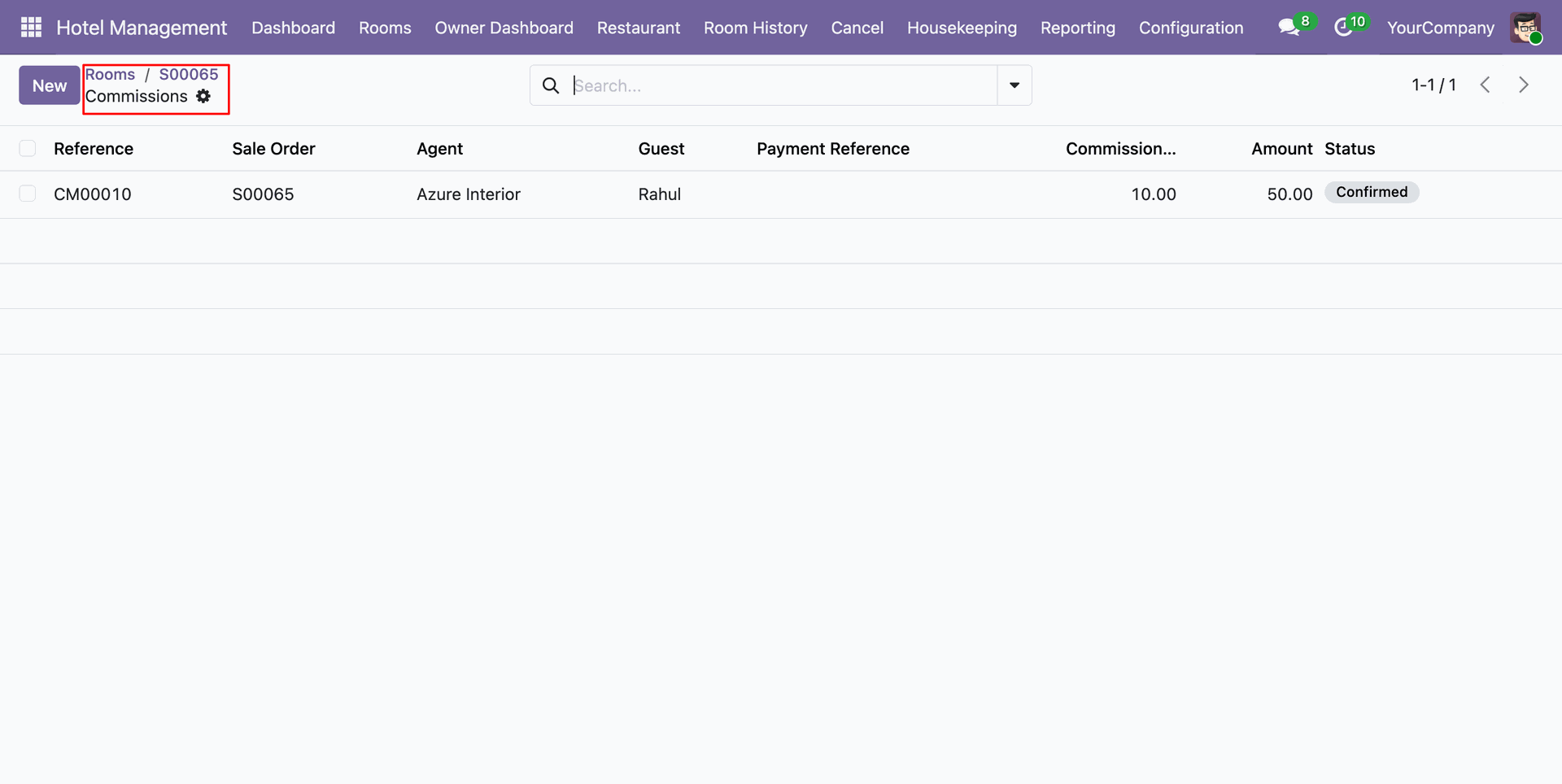The width and height of the screenshot is (1562, 784).
Task: Open the Housekeeping menu
Action: [x=962, y=28]
